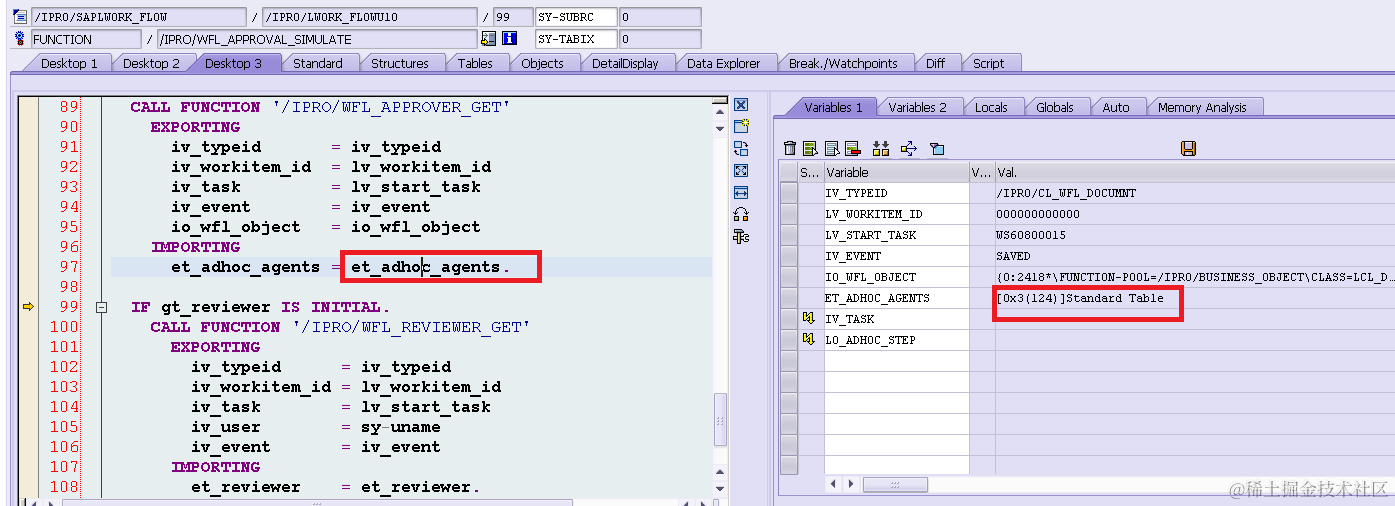
Task: Click the trash can delete icon above the variables table
Action: coord(791,148)
